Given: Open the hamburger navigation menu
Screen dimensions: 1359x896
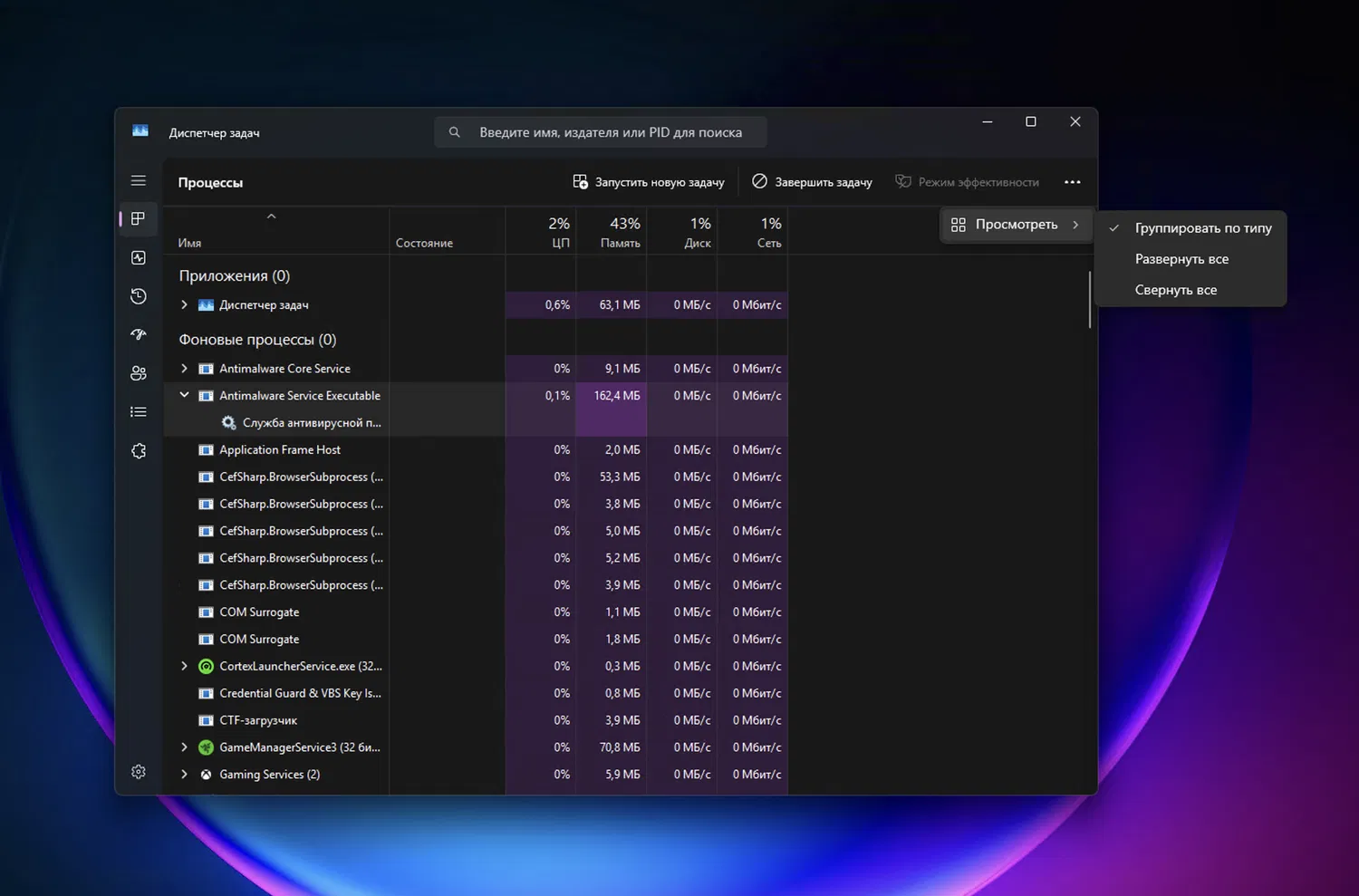Looking at the screenshot, I should tap(138, 181).
